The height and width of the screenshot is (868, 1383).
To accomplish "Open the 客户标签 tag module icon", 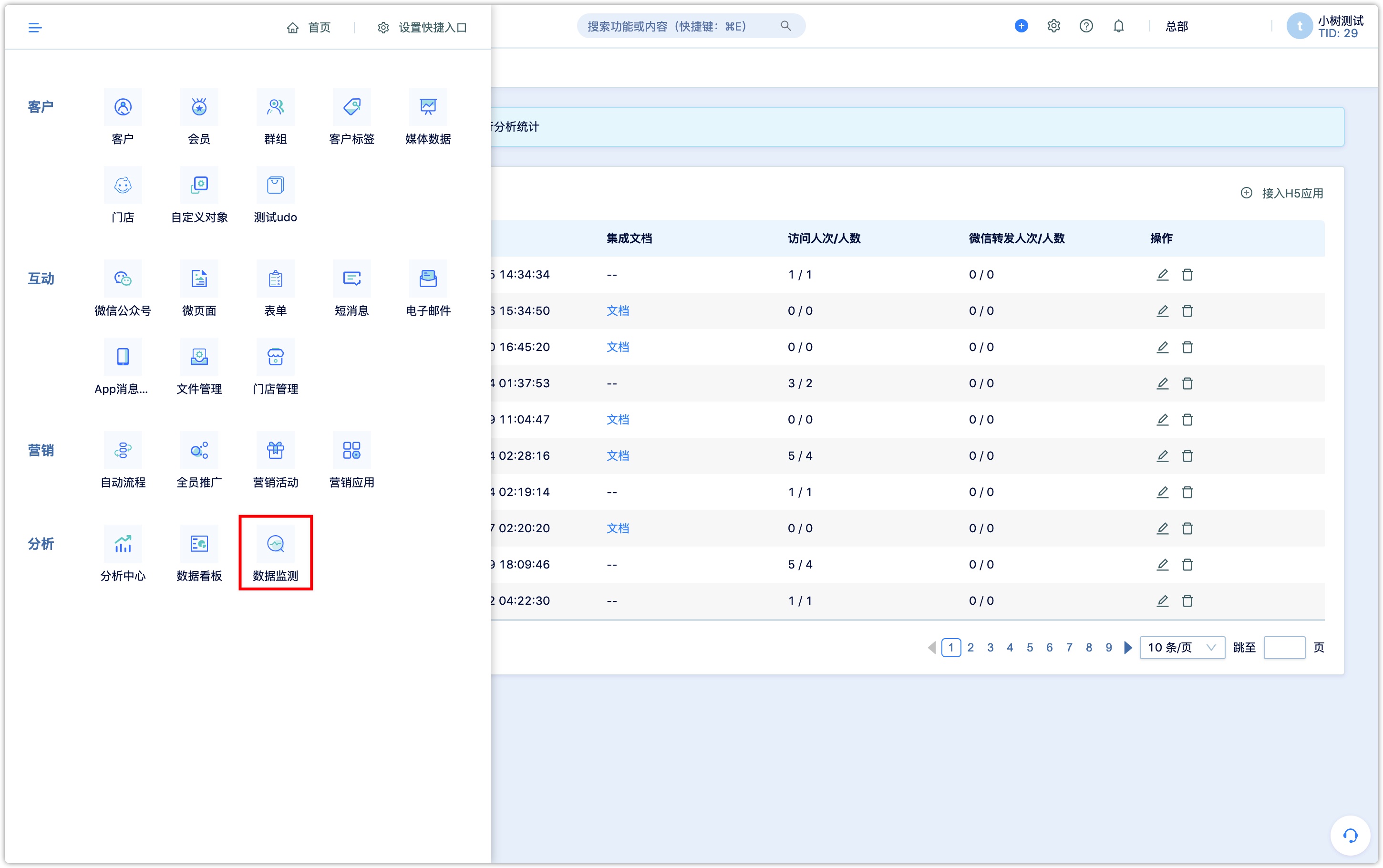I will click(352, 107).
